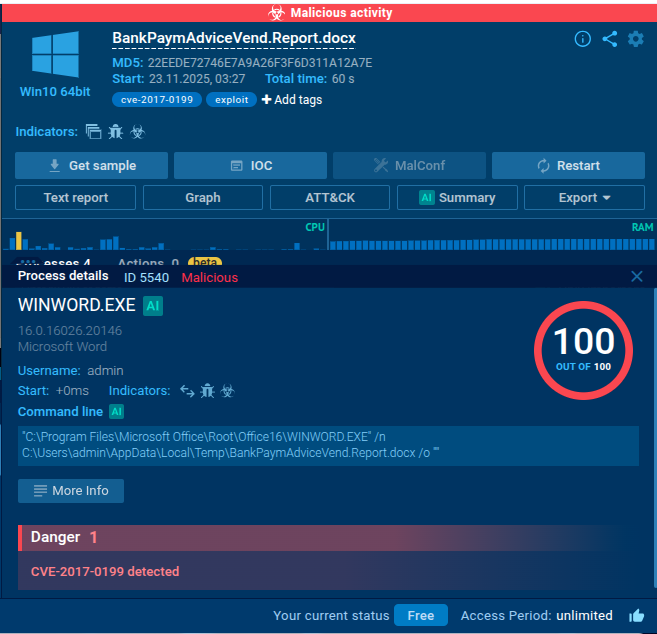This screenshot has height=634, width=657.
Task: Click the 16.0.16026.20146 version text
Action: pyautogui.click(x=70, y=331)
